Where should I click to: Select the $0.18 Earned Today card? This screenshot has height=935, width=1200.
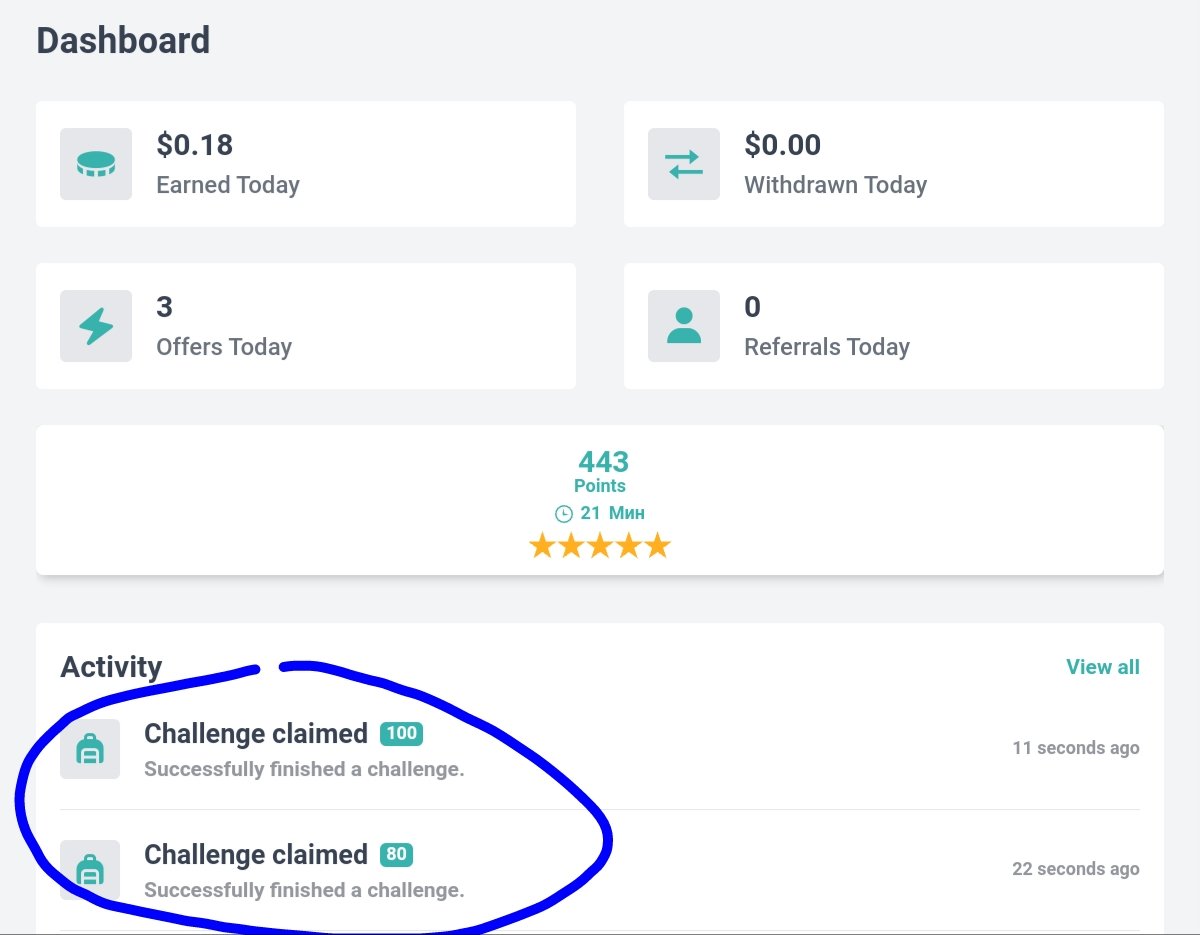pos(306,164)
